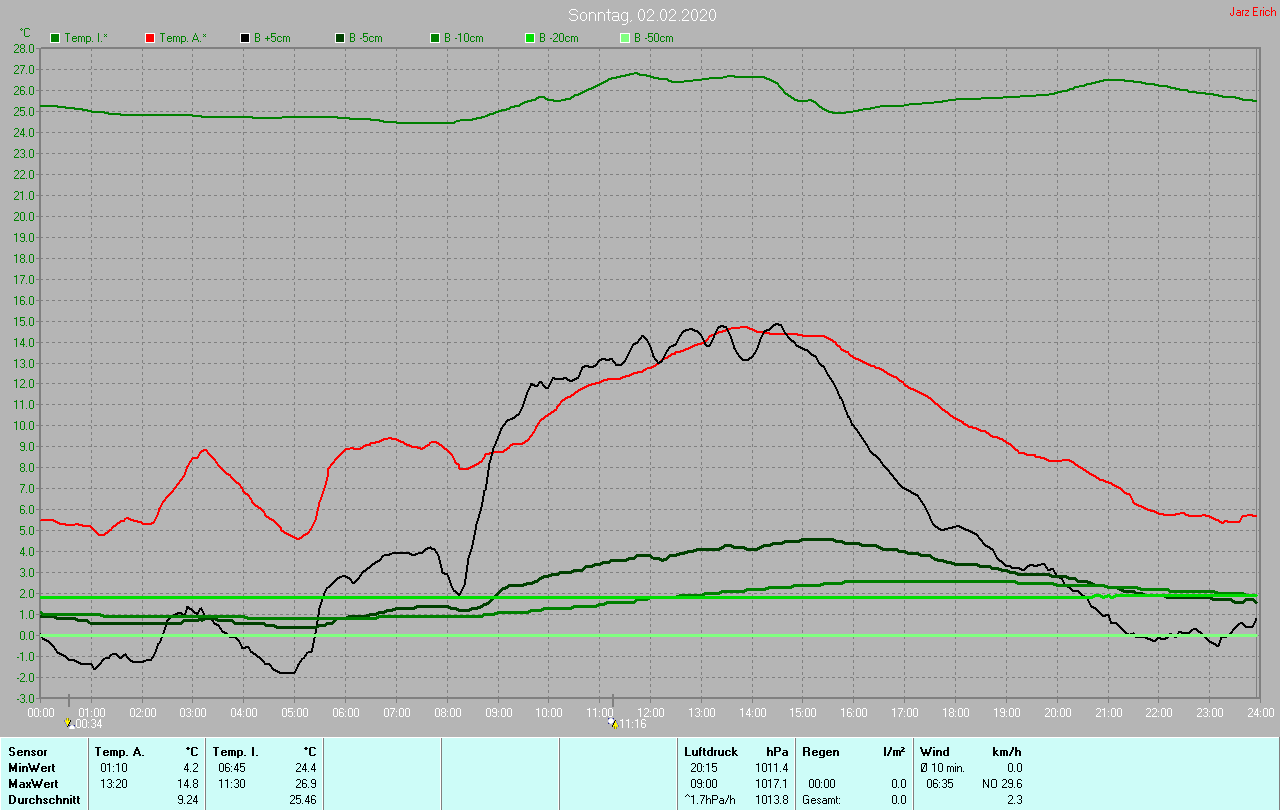This screenshot has height=810, width=1280.
Task: Click the Jarz Erich label
Action: coord(1252,12)
